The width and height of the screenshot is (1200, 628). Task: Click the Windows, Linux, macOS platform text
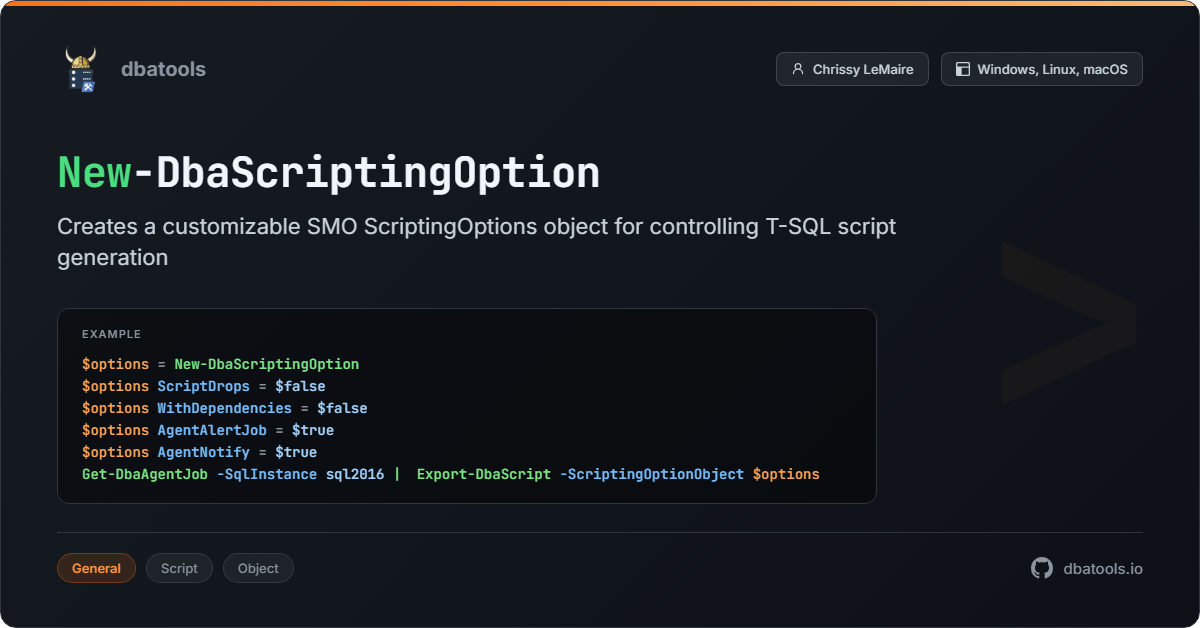tap(1052, 70)
